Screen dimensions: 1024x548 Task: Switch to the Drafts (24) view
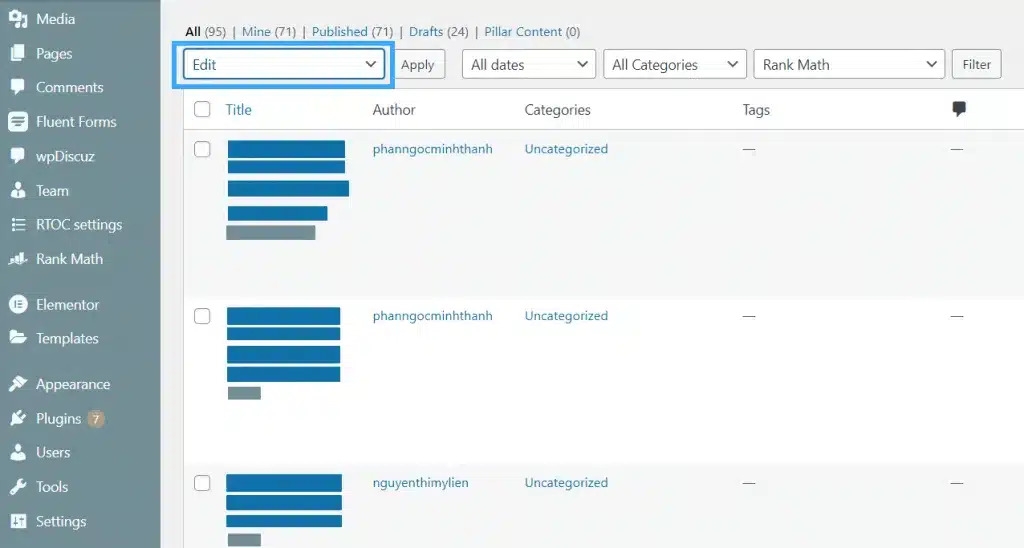click(x=438, y=31)
